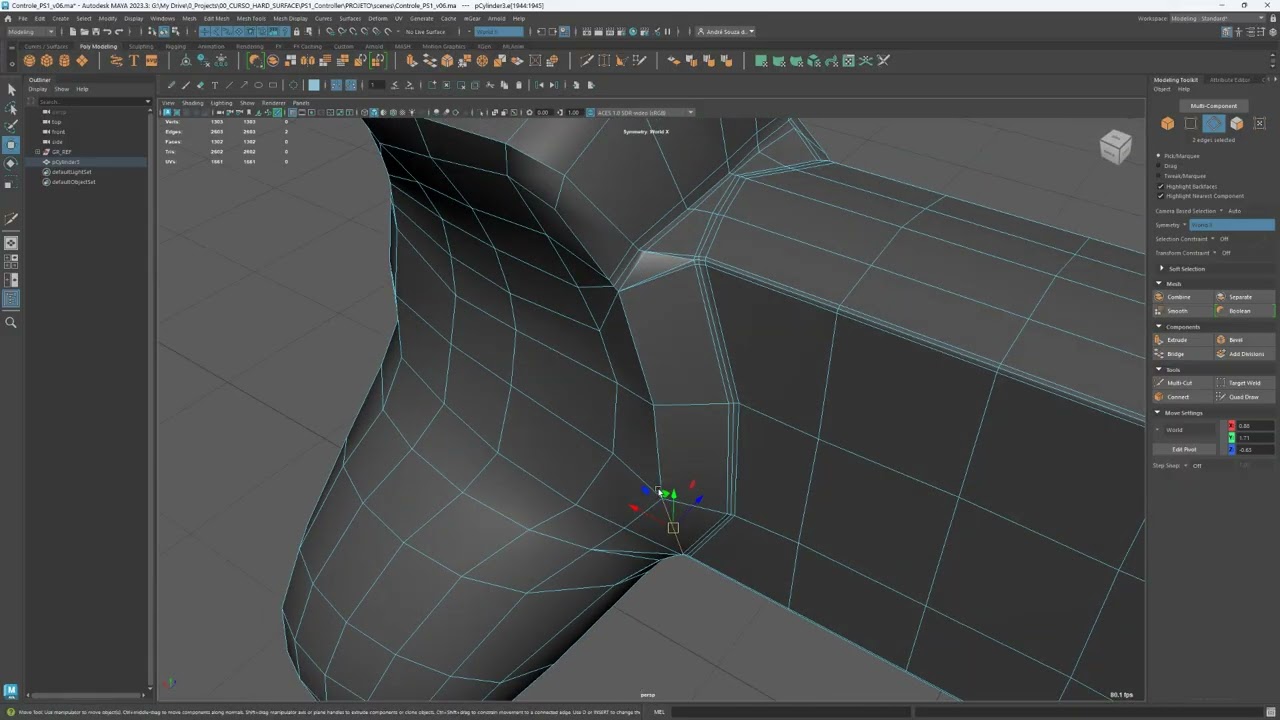Open the viewport Shading menu

click(192, 103)
